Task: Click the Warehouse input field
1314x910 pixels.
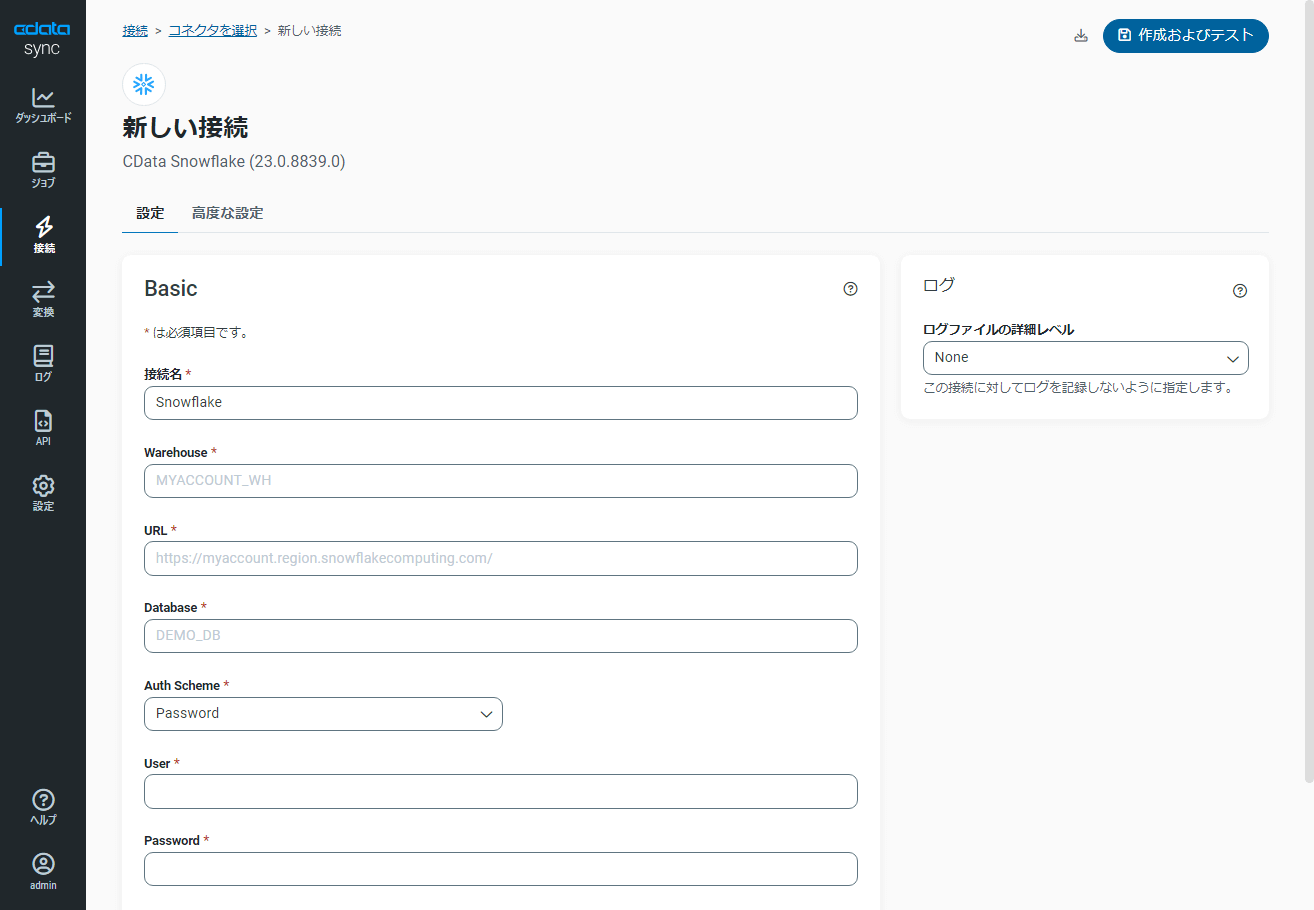Action: pyautogui.click(x=501, y=481)
